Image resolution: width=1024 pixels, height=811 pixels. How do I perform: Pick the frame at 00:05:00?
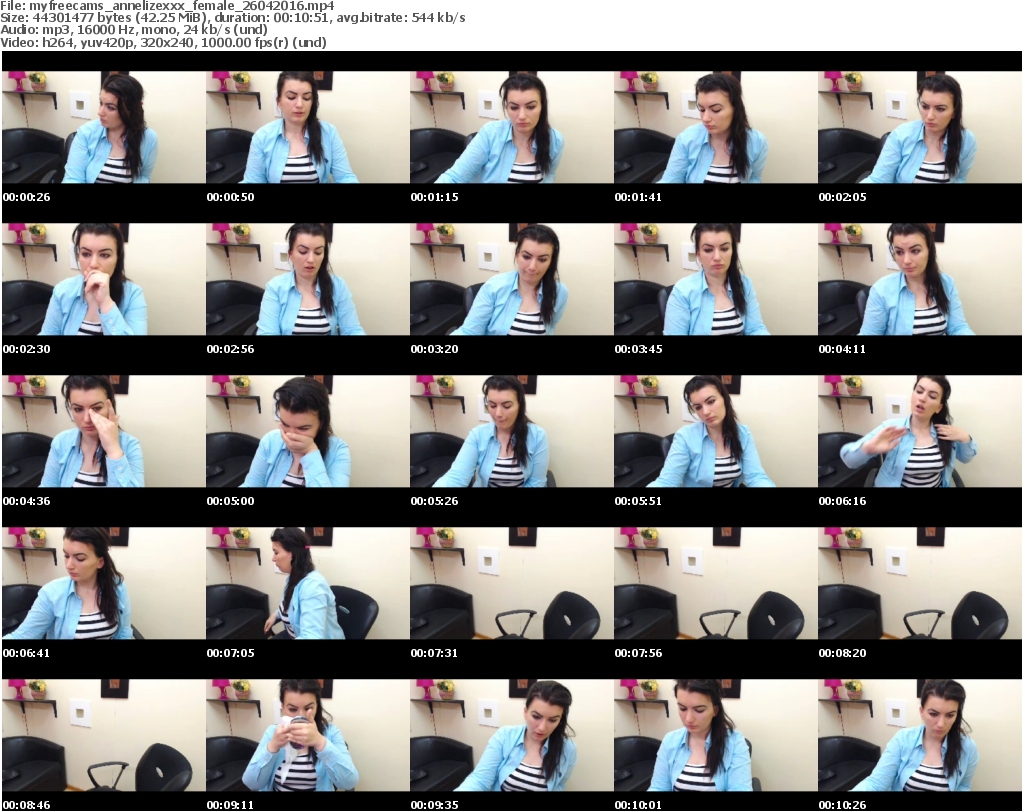[308, 432]
